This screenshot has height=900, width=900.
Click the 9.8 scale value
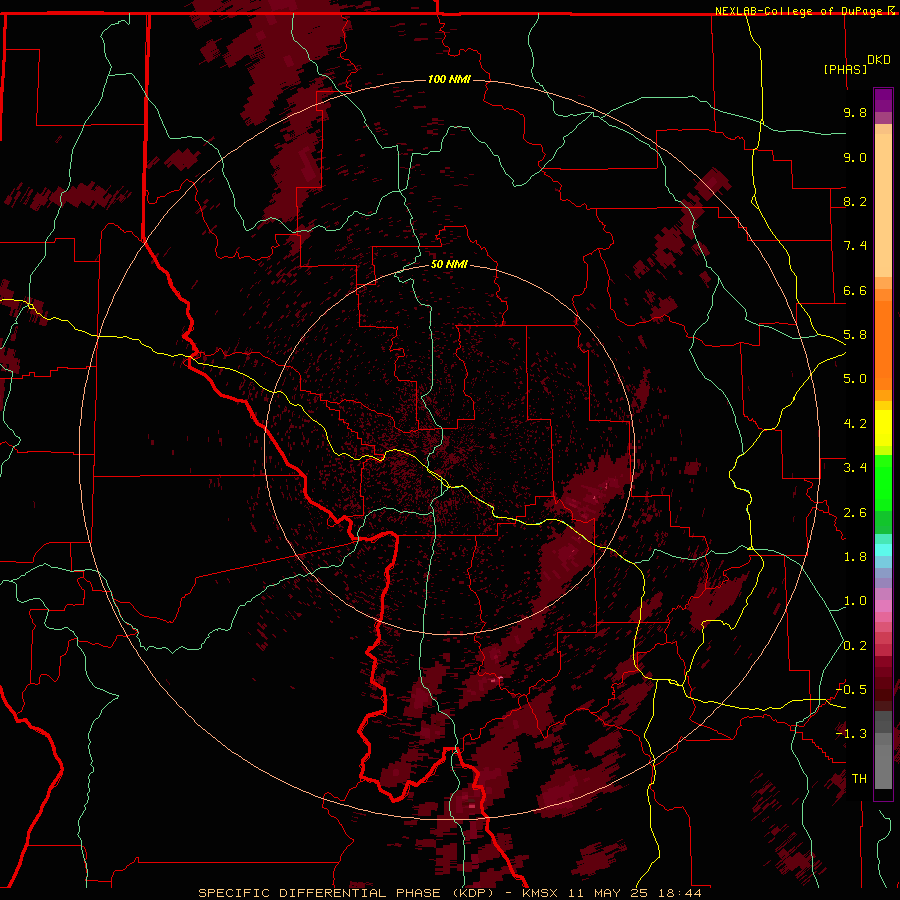855,112
